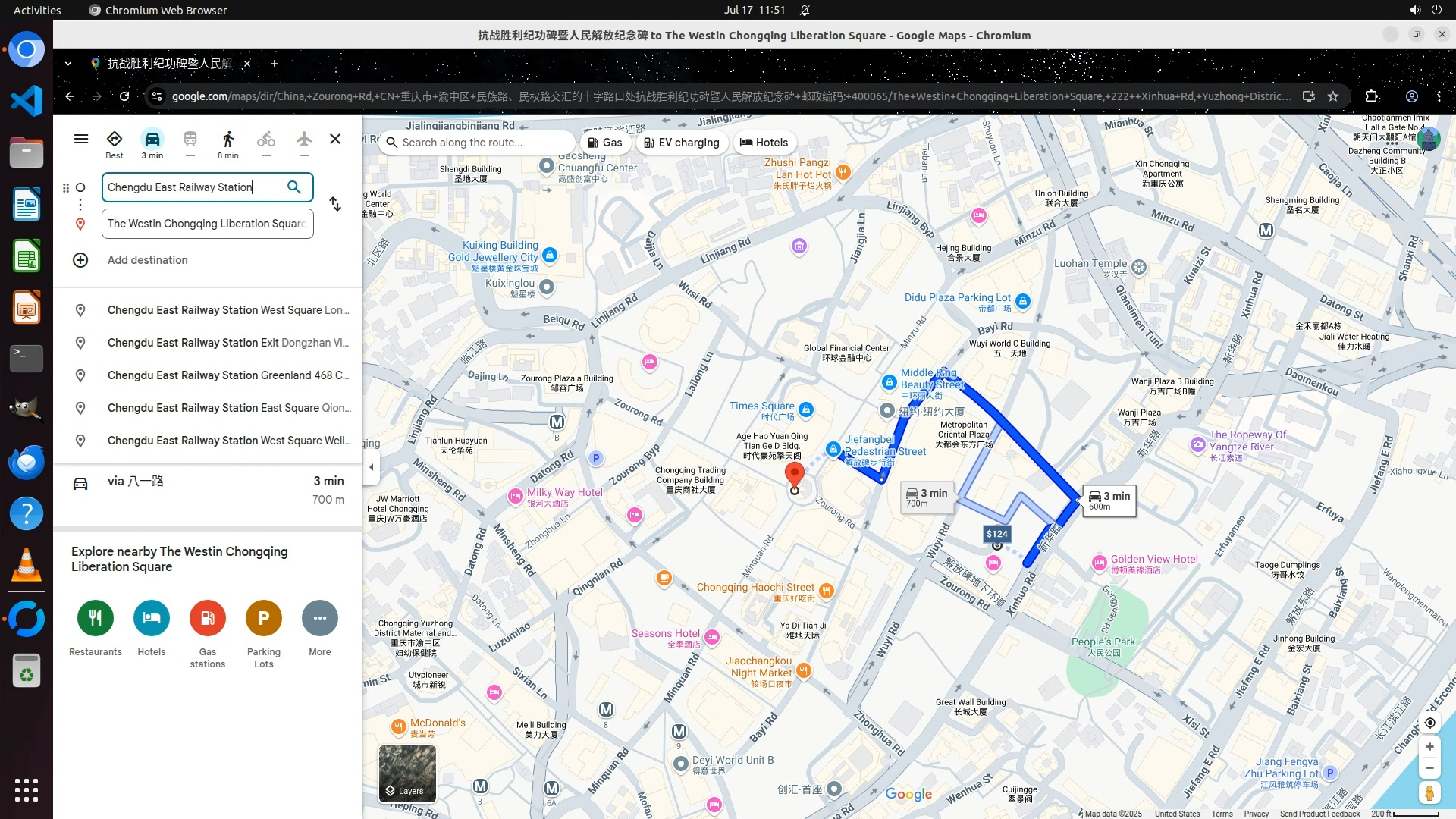
Task: Click the Layers satellite thumbnail
Action: point(407,773)
